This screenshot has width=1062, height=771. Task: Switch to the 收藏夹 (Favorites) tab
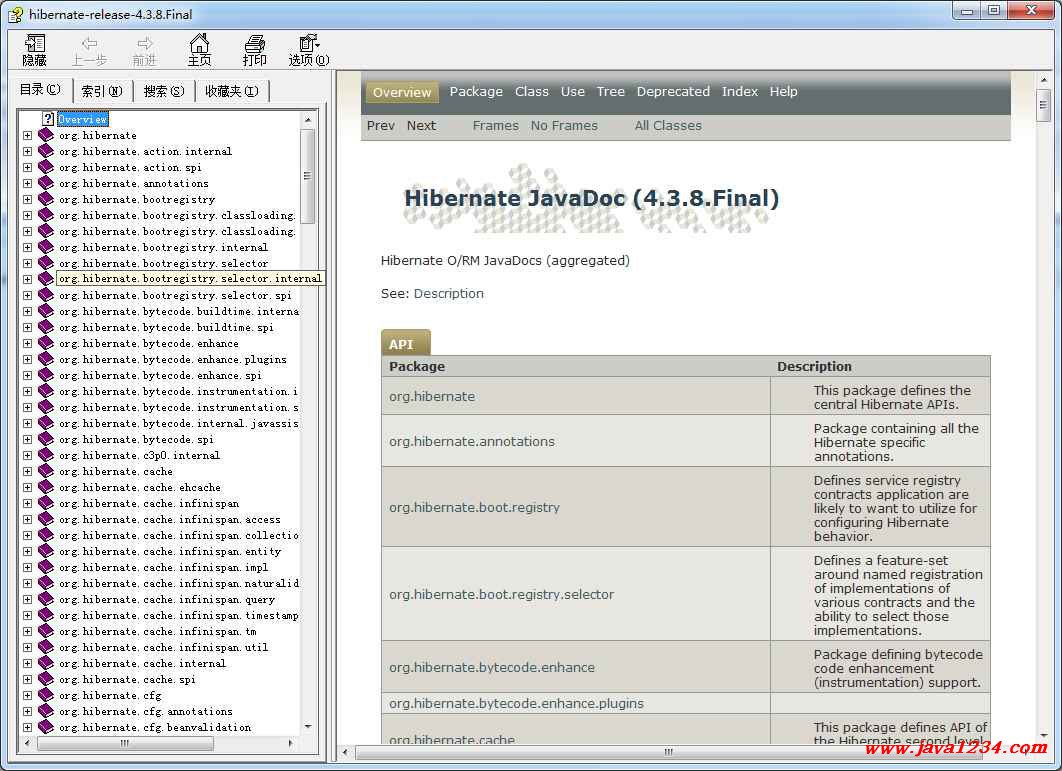click(232, 91)
